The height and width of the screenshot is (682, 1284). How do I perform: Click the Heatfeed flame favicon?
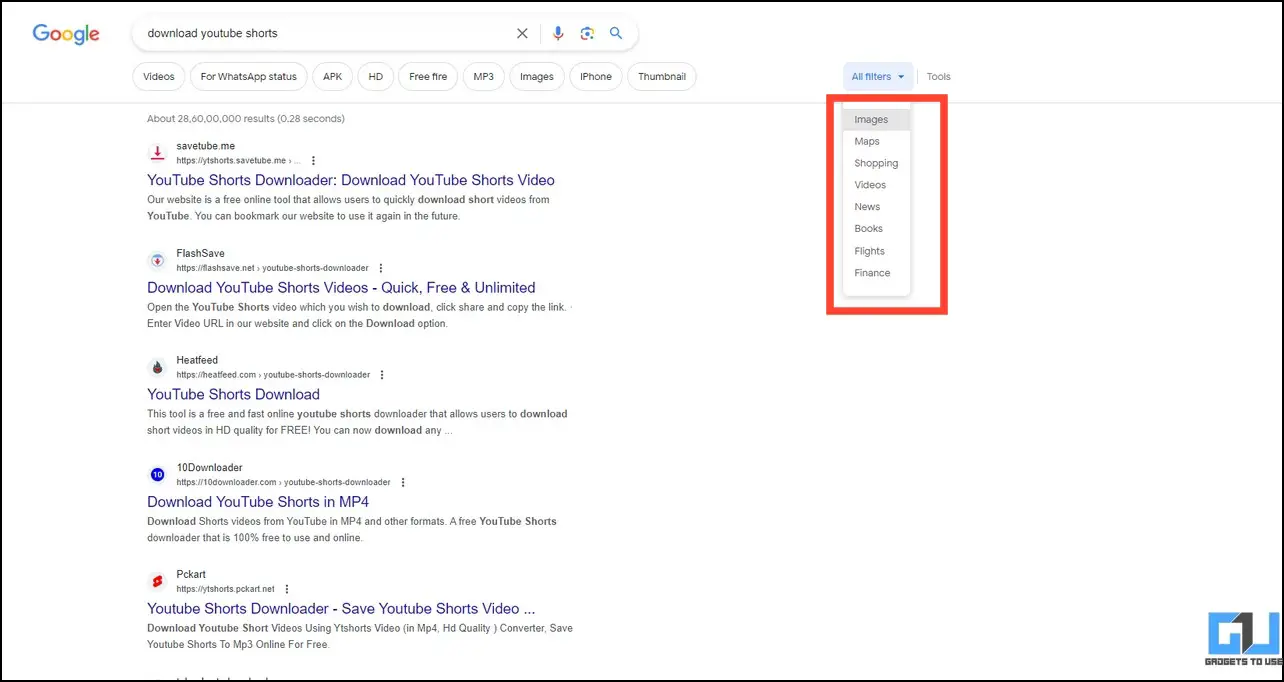[157, 367]
